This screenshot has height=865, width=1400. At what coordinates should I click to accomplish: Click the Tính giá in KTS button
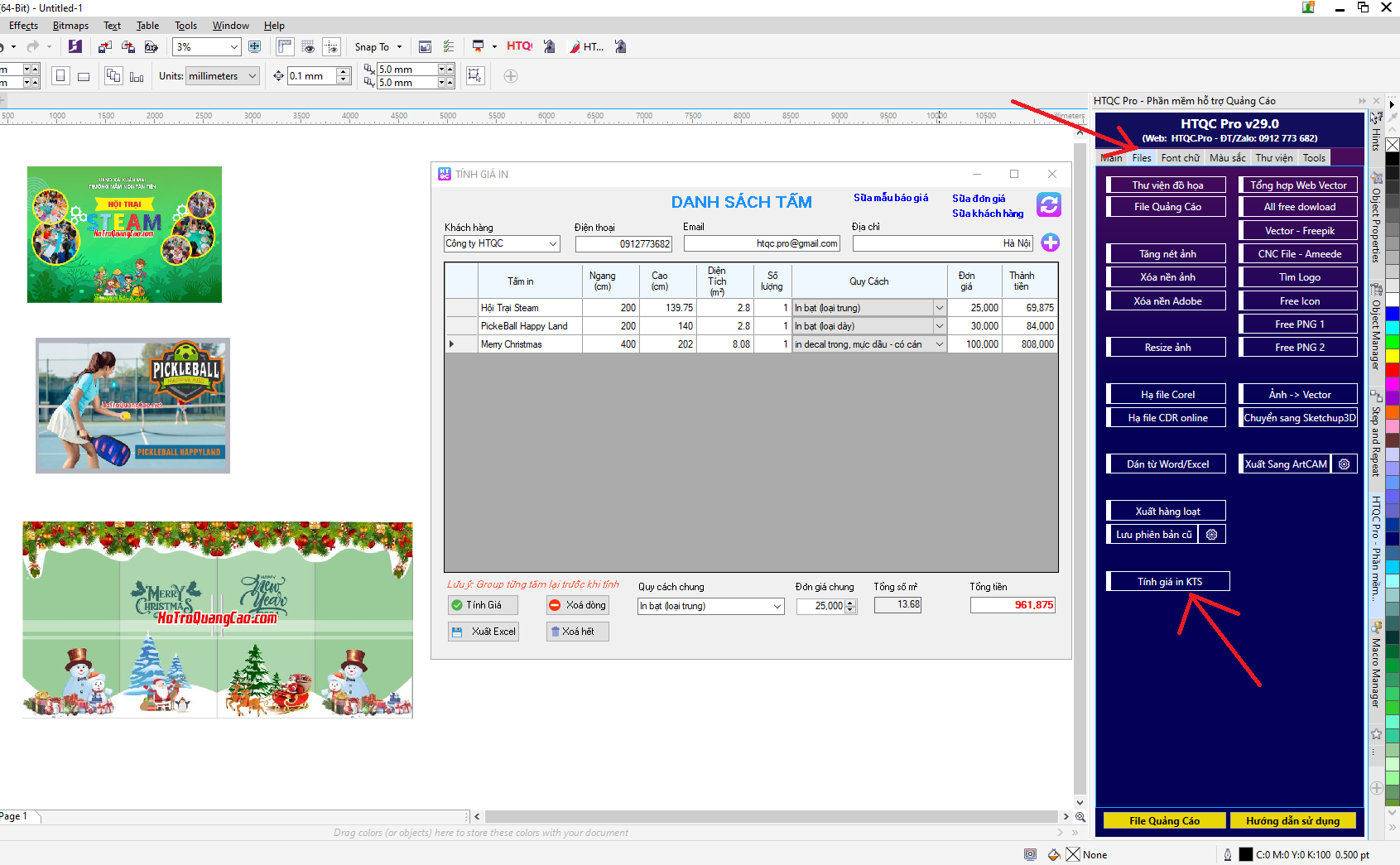pos(1168,582)
